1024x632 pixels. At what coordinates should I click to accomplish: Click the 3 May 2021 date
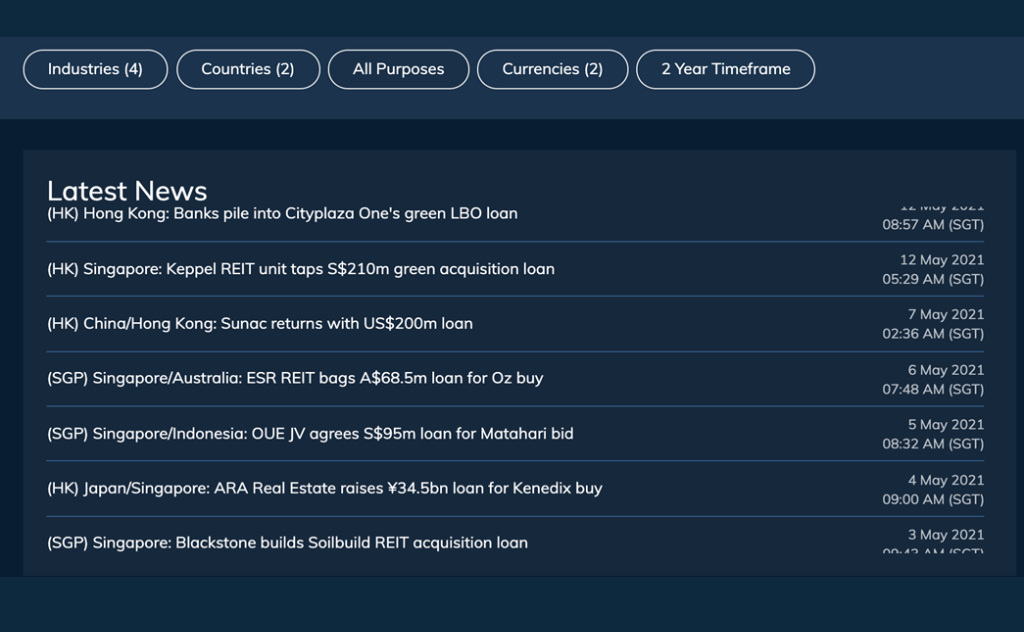945,535
